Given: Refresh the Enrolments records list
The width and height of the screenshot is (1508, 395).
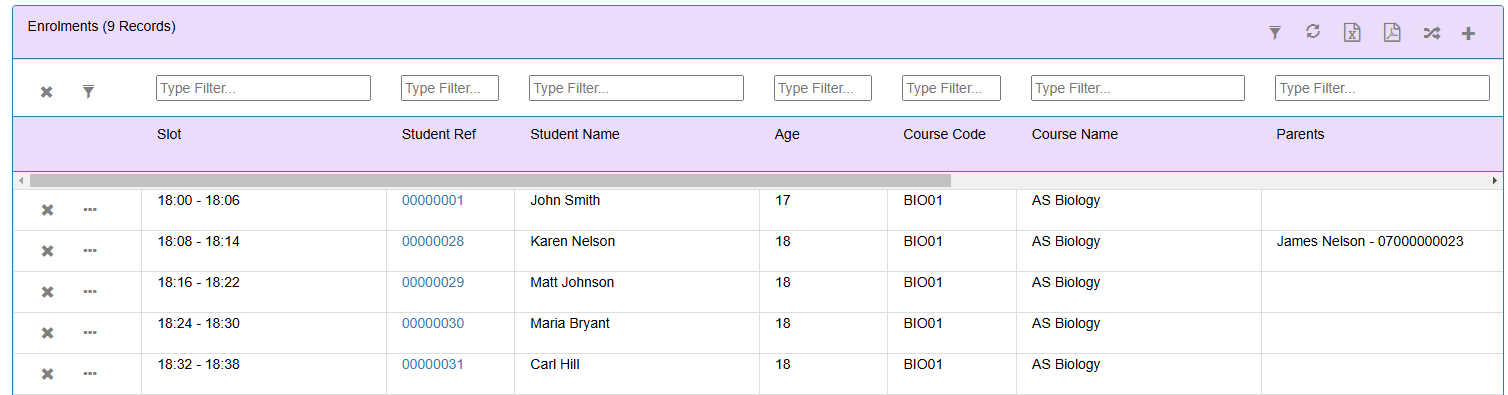Looking at the screenshot, I should [1313, 32].
